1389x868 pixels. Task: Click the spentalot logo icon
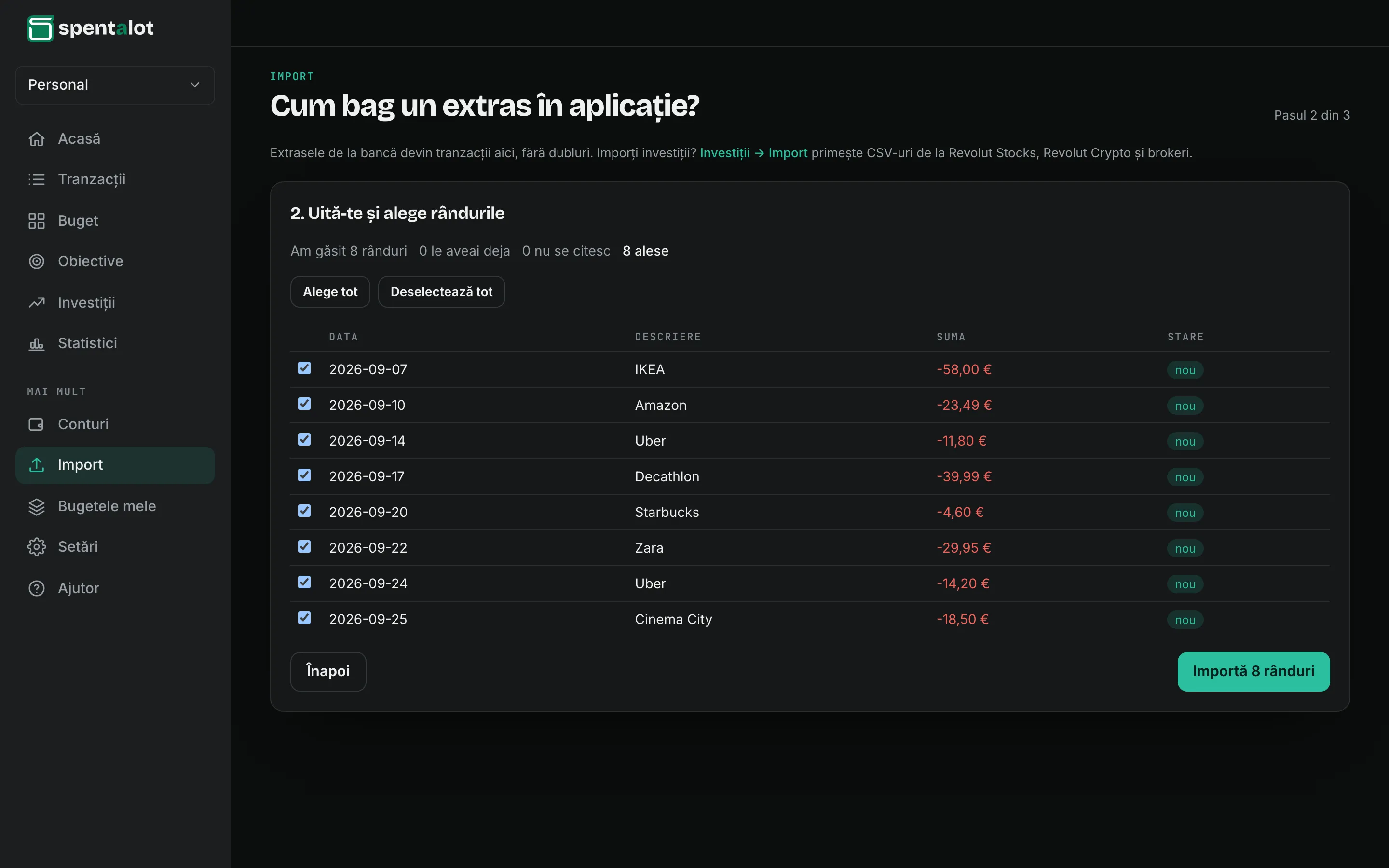pyautogui.click(x=40, y=28)
